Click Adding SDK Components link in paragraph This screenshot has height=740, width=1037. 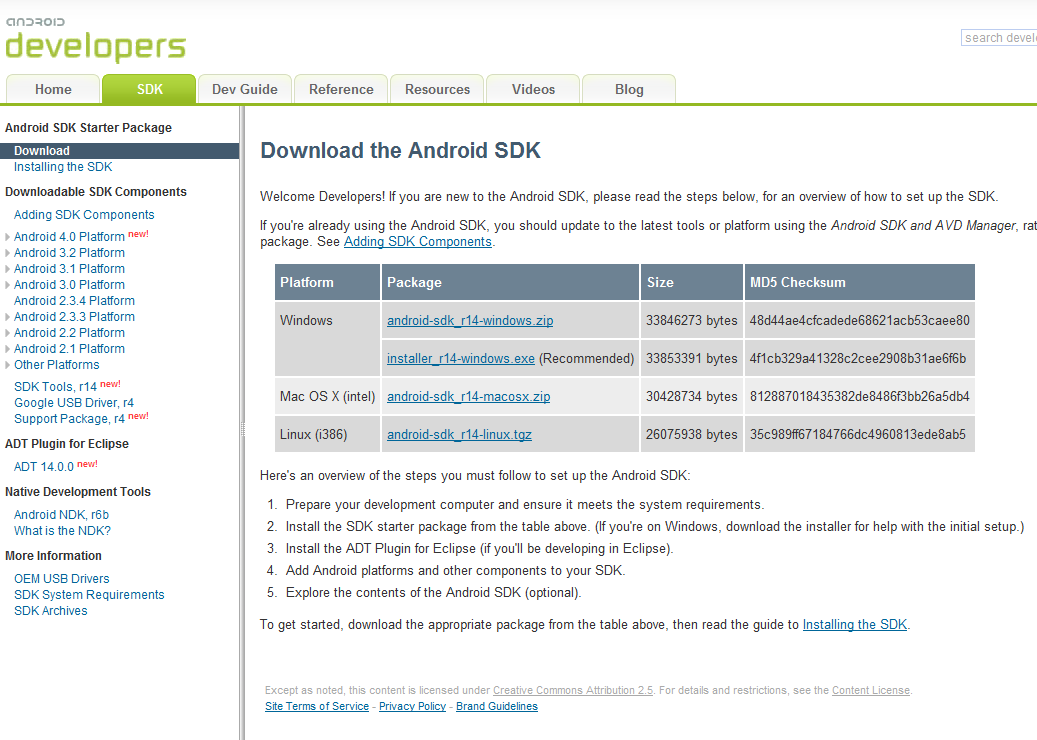click(418, 241)
